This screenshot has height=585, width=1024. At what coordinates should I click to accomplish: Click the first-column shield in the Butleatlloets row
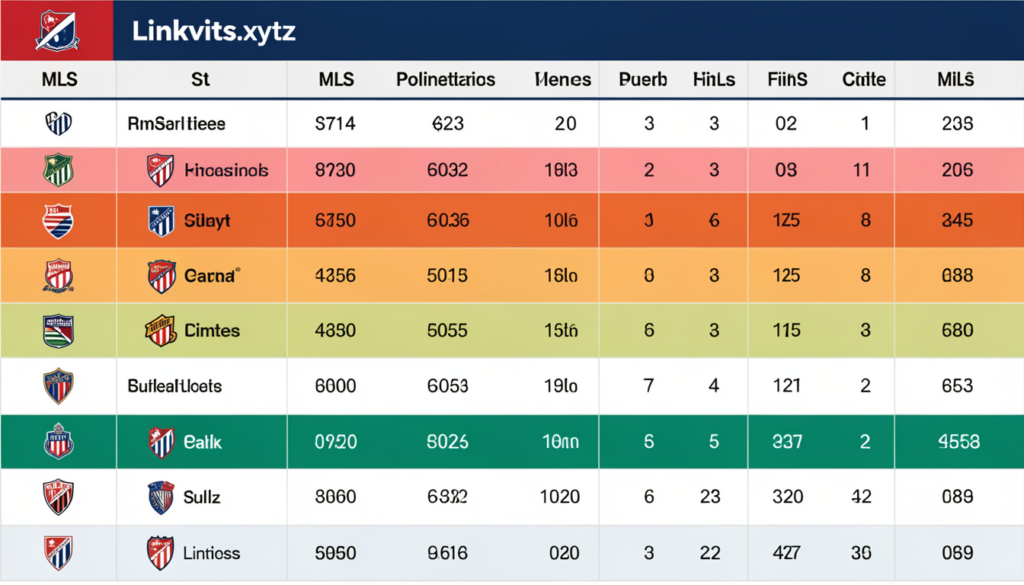pos(58,385)
